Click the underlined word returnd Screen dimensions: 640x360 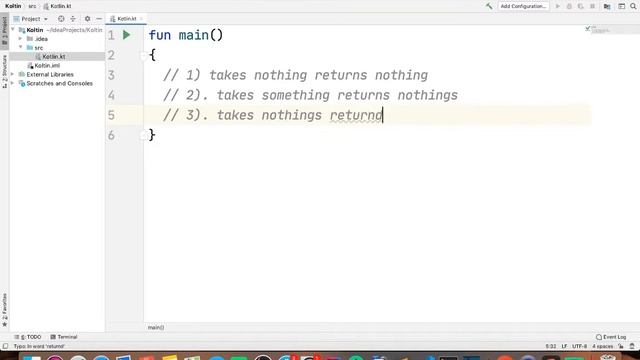(356, 116)
